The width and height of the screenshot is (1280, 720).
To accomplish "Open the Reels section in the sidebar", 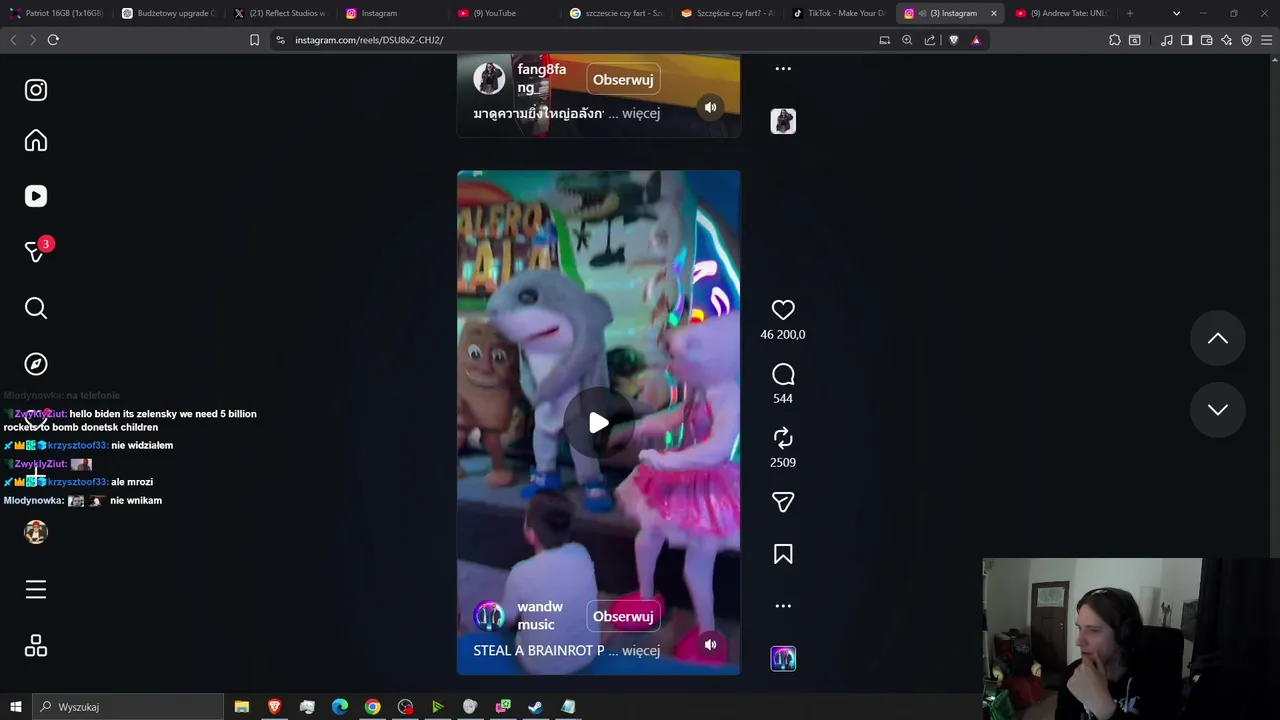I will (x=36, y=196).
